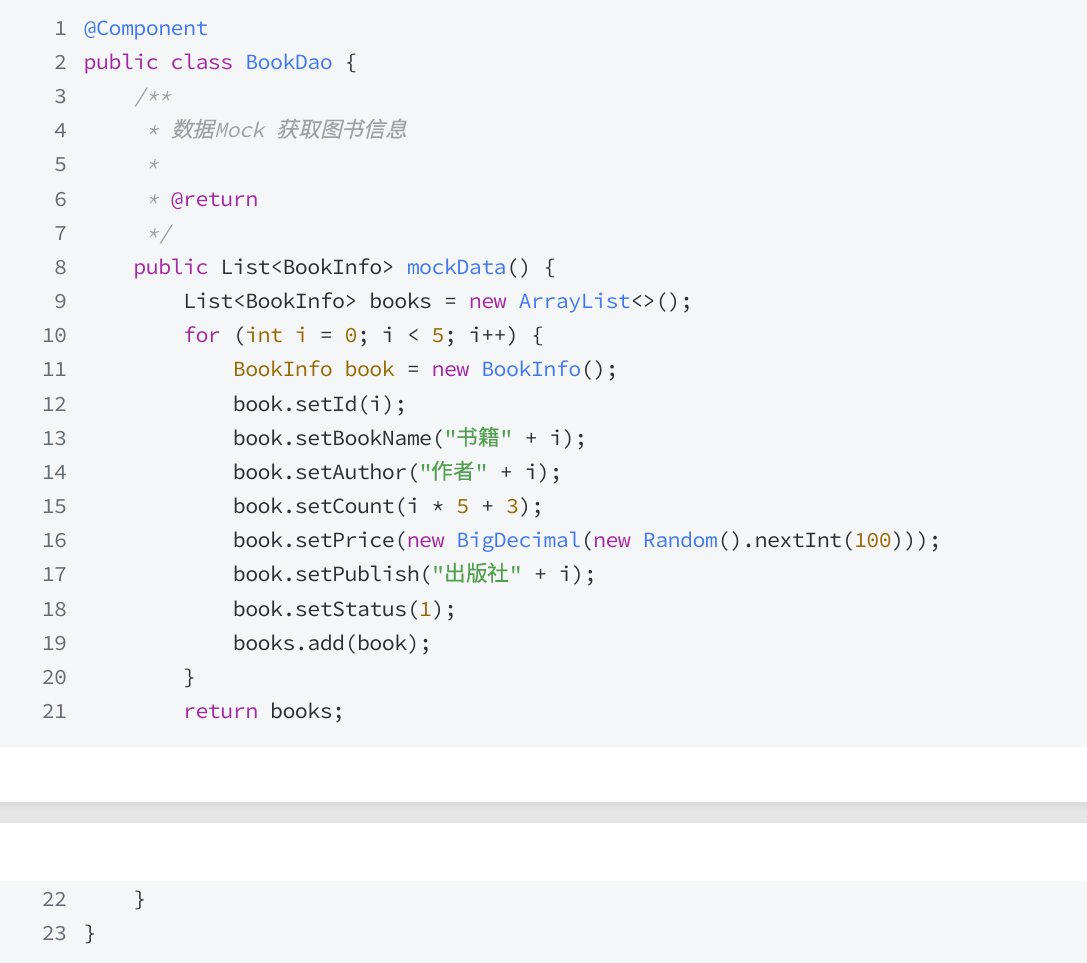The width and height of the screenshot is (1087, 963).
Task: Click book.setAuthor on line 14
Action: coord(320,472)
